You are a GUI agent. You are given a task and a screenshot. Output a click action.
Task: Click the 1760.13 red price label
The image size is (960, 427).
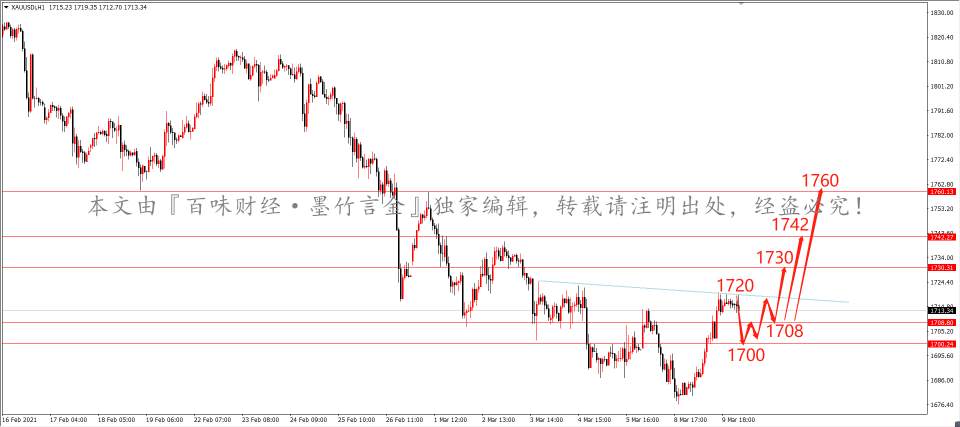[942, 192]
